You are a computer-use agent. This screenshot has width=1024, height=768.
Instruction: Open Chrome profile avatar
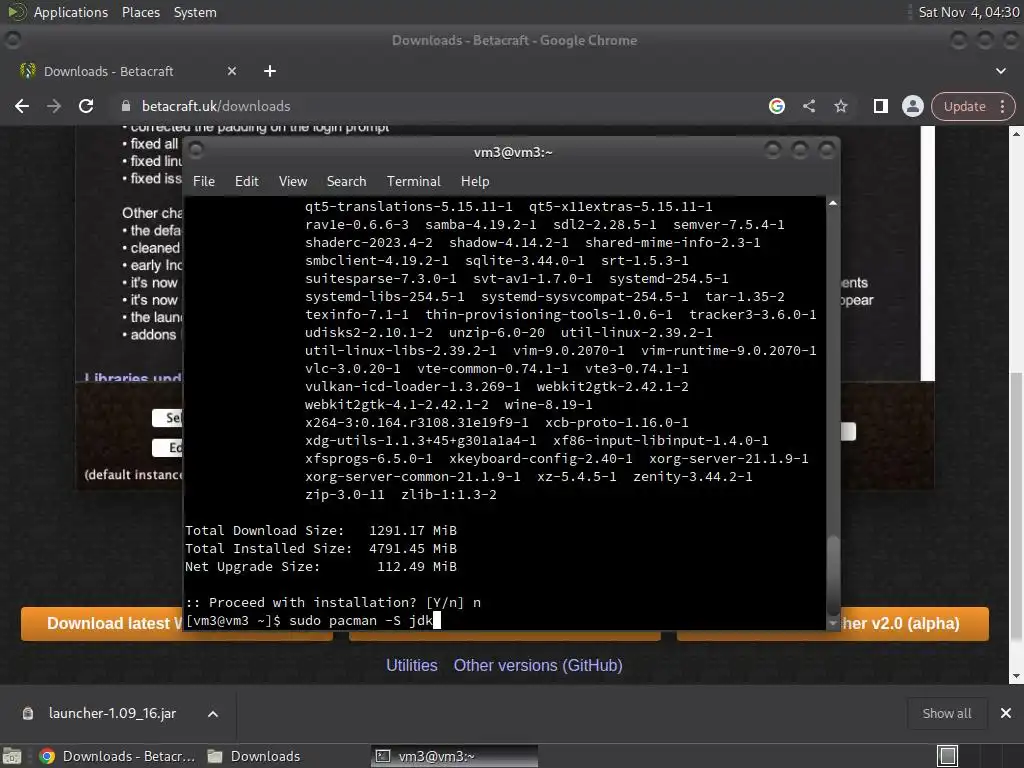[x=912, y=106]
